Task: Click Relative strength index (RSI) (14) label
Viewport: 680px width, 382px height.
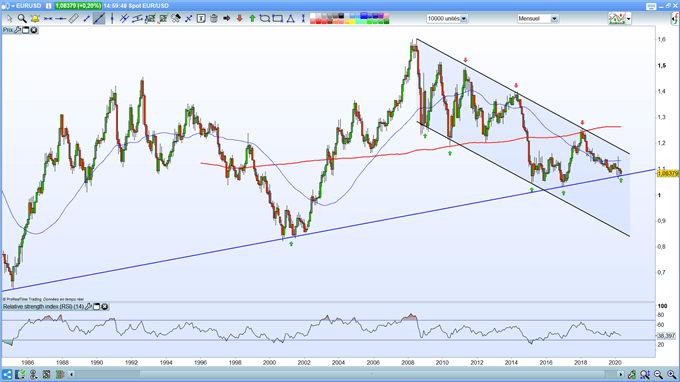Action: click(x=43, y=307)
